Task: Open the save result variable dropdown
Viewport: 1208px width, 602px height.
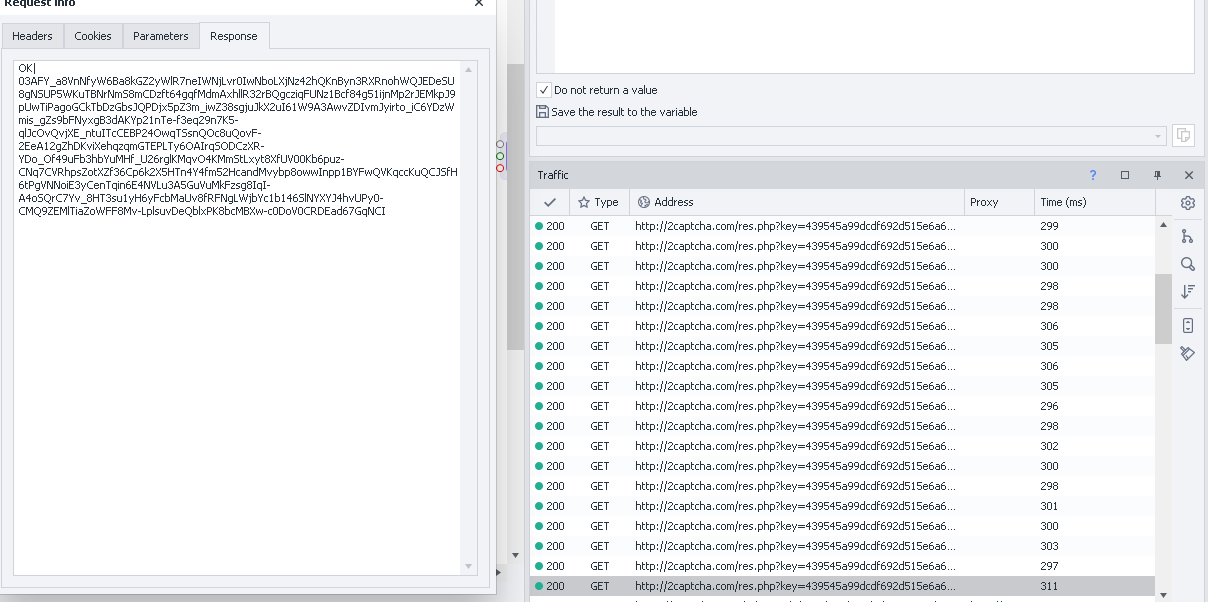Action: tap(851, 135)
